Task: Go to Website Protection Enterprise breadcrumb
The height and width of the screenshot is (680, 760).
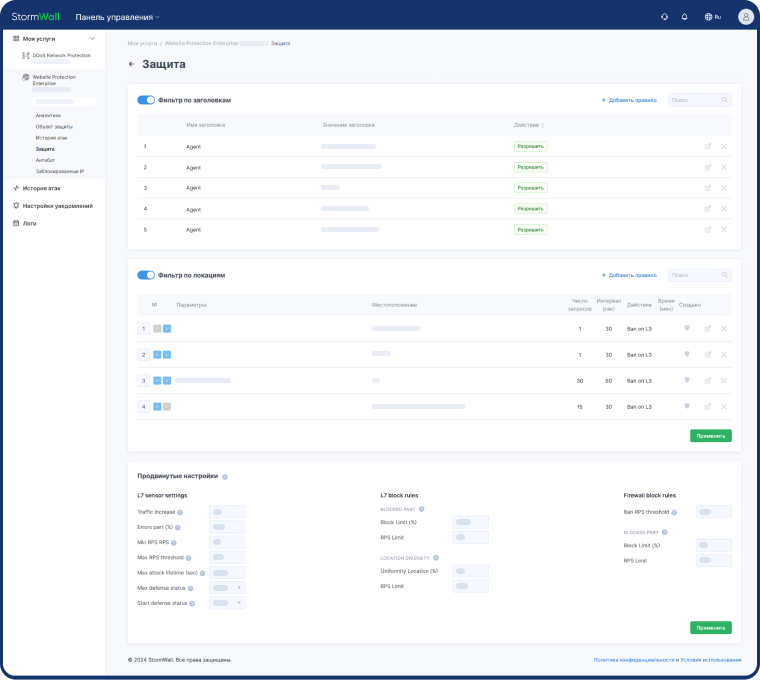Action: (201, 44)
